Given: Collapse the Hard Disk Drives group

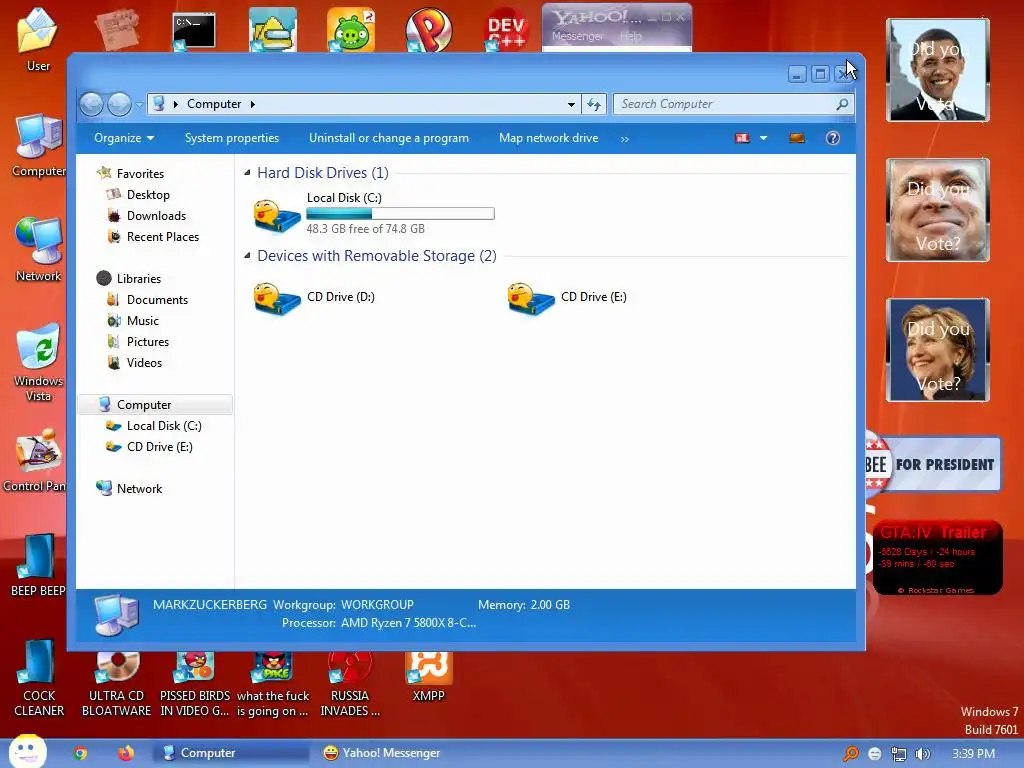Looking at the screenshot, I should pos(247,172).
